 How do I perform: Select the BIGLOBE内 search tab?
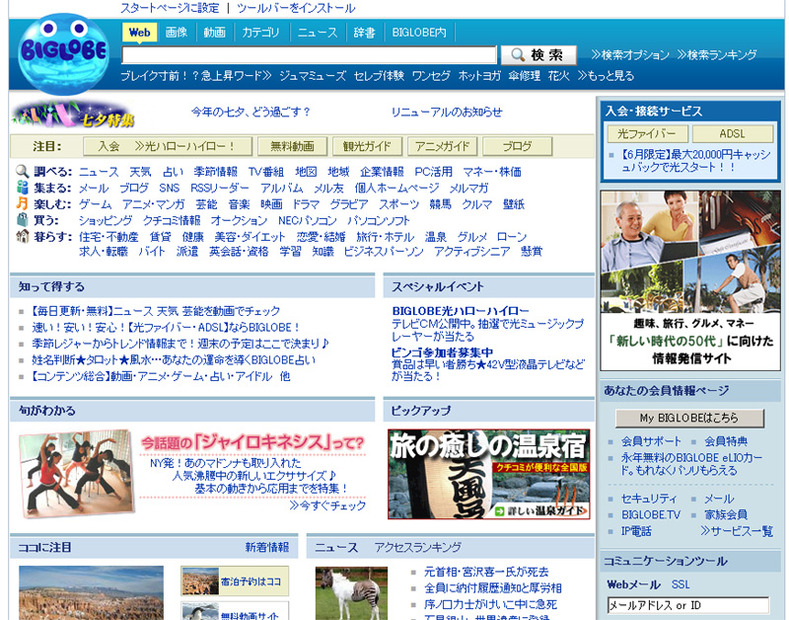point(419,33)
